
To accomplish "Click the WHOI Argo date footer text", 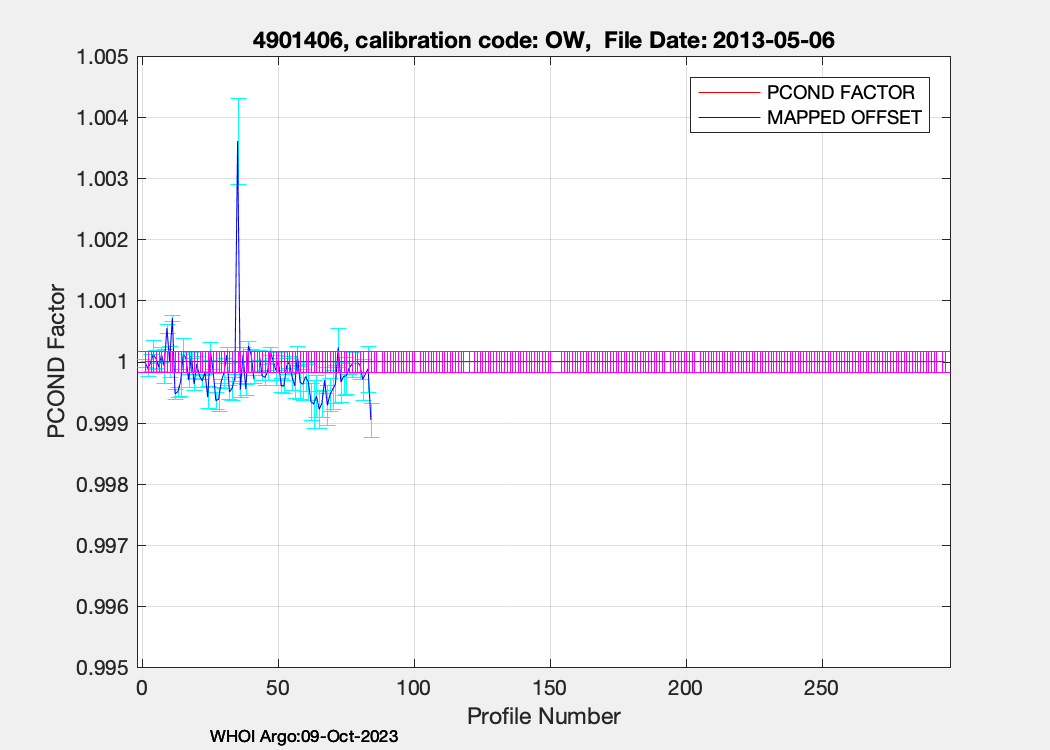I will (x=304, y=736).
